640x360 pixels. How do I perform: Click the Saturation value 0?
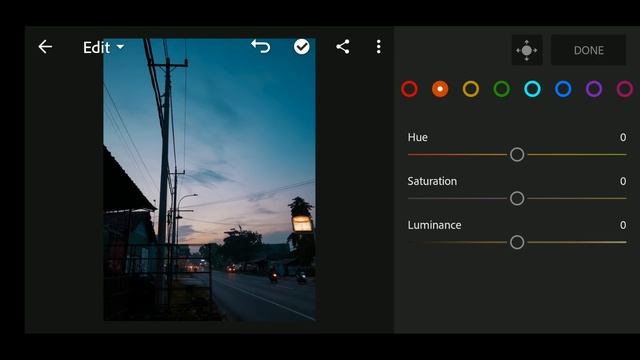623,181
